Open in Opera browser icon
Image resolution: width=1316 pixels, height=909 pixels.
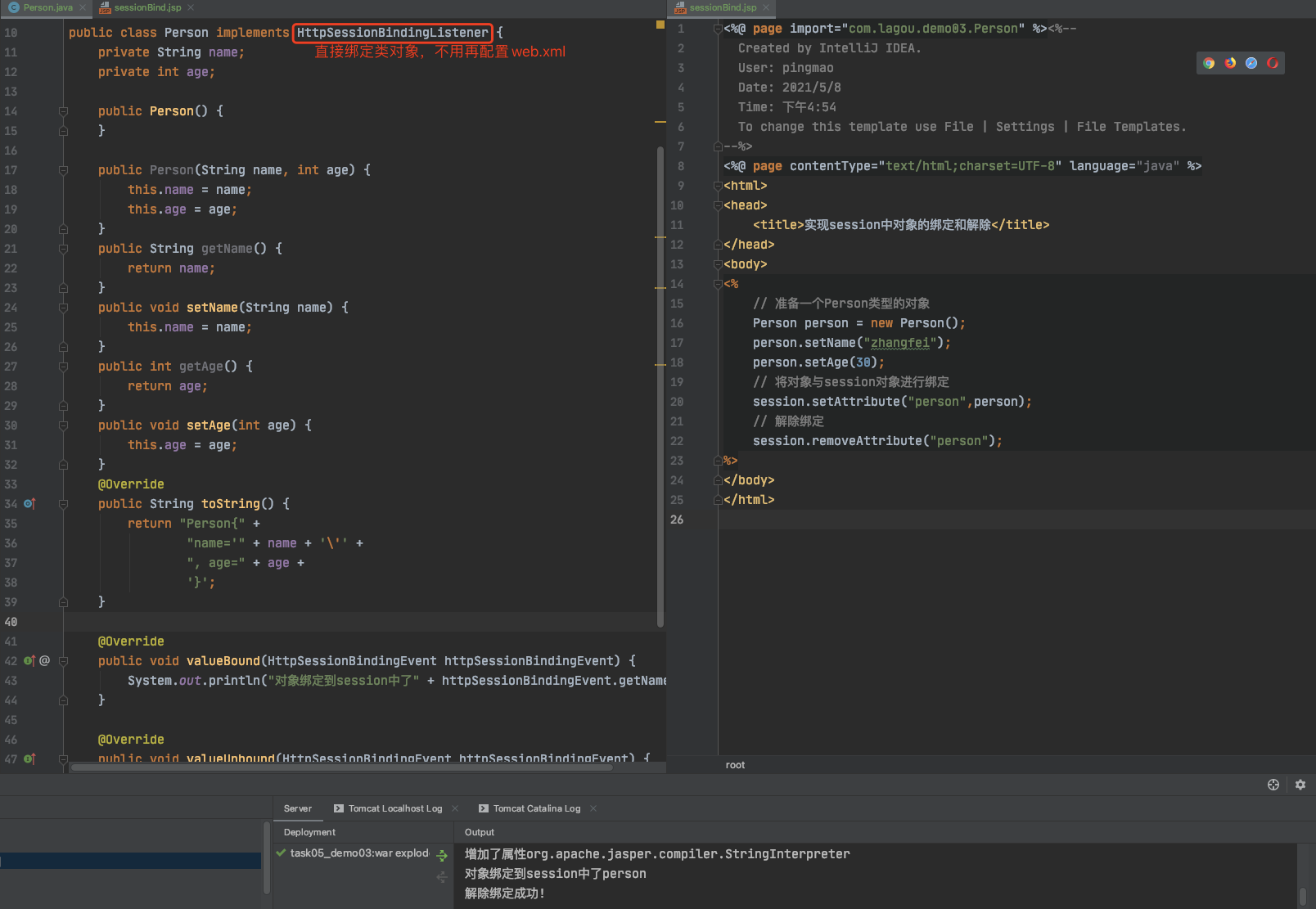pos(1273,63)
